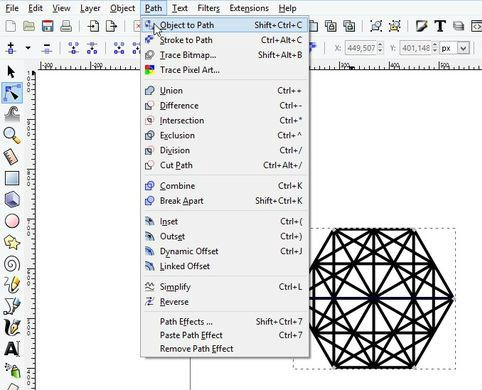Image resolution: width=482 pixels, height=390 pixels.
Task: Apply Union from the Path menu
Action: (x=225, y=91)
